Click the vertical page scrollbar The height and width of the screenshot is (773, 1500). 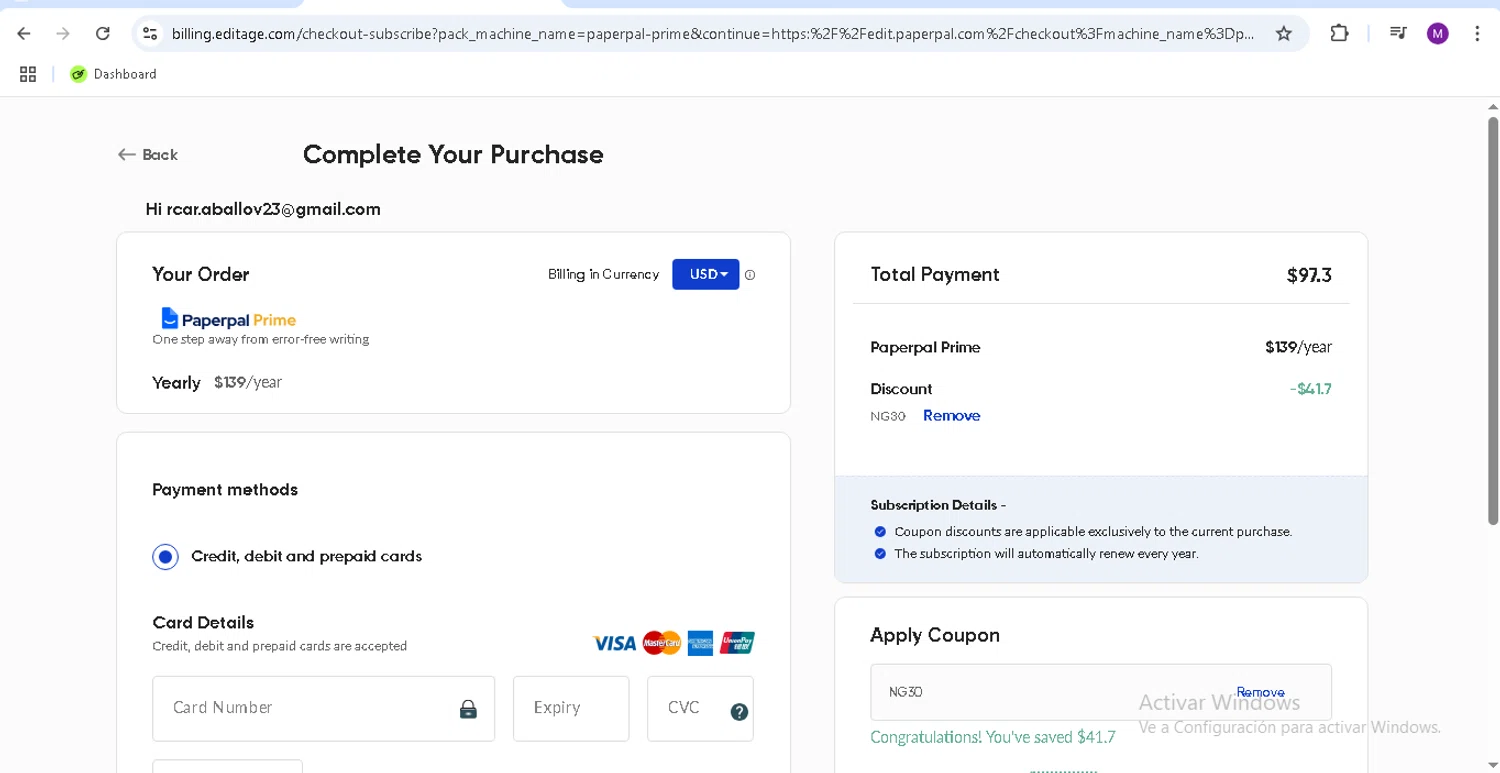click(1493, 320)
